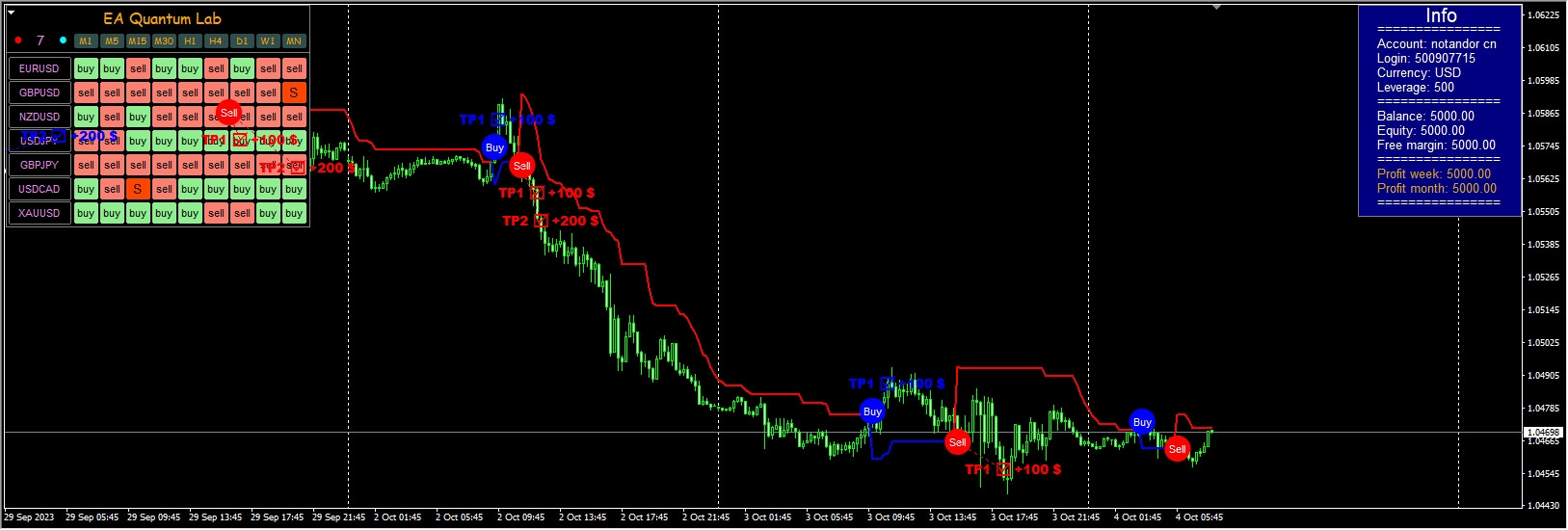Click the 3 Oct 01:45 time axis label
1568x530 pixels.
767,517
